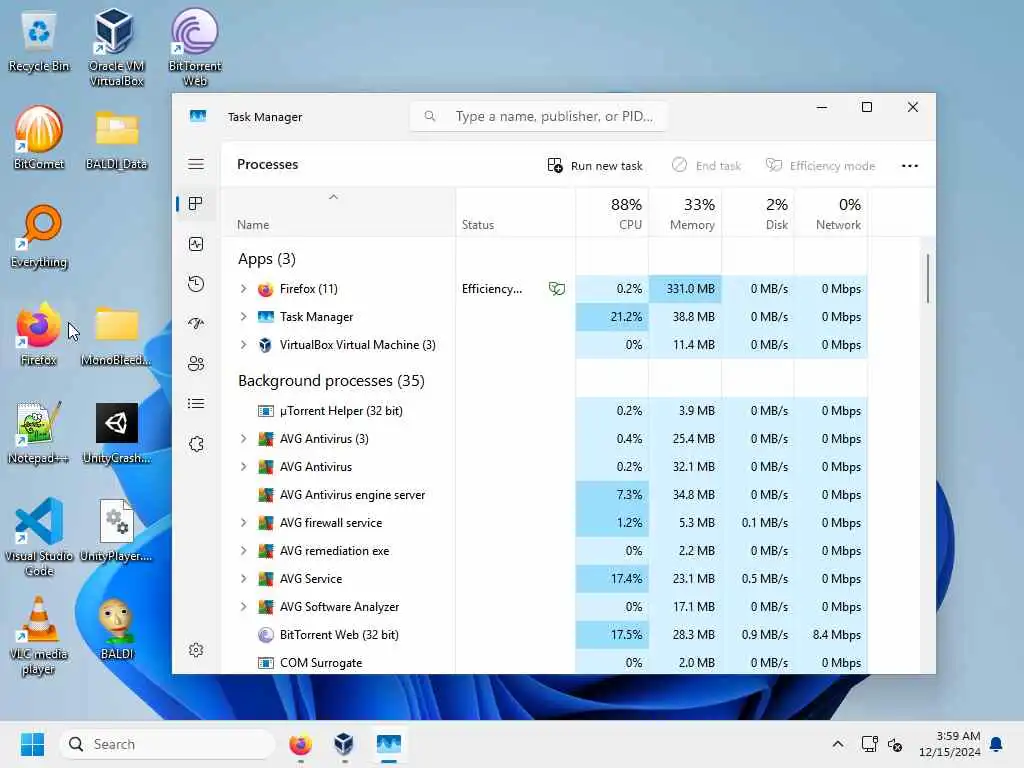
Task: Expand the AVG firewall service row
Action: 244,522
